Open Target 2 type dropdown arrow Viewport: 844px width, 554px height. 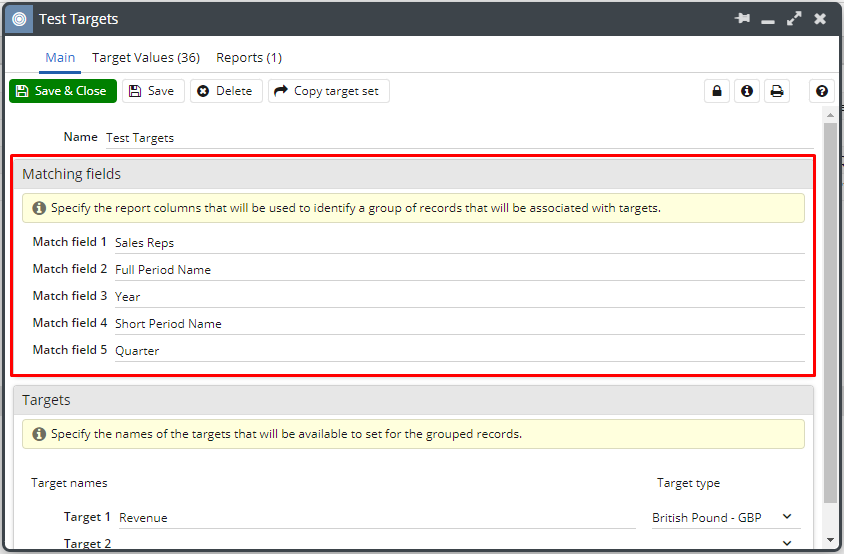(787, 543)
